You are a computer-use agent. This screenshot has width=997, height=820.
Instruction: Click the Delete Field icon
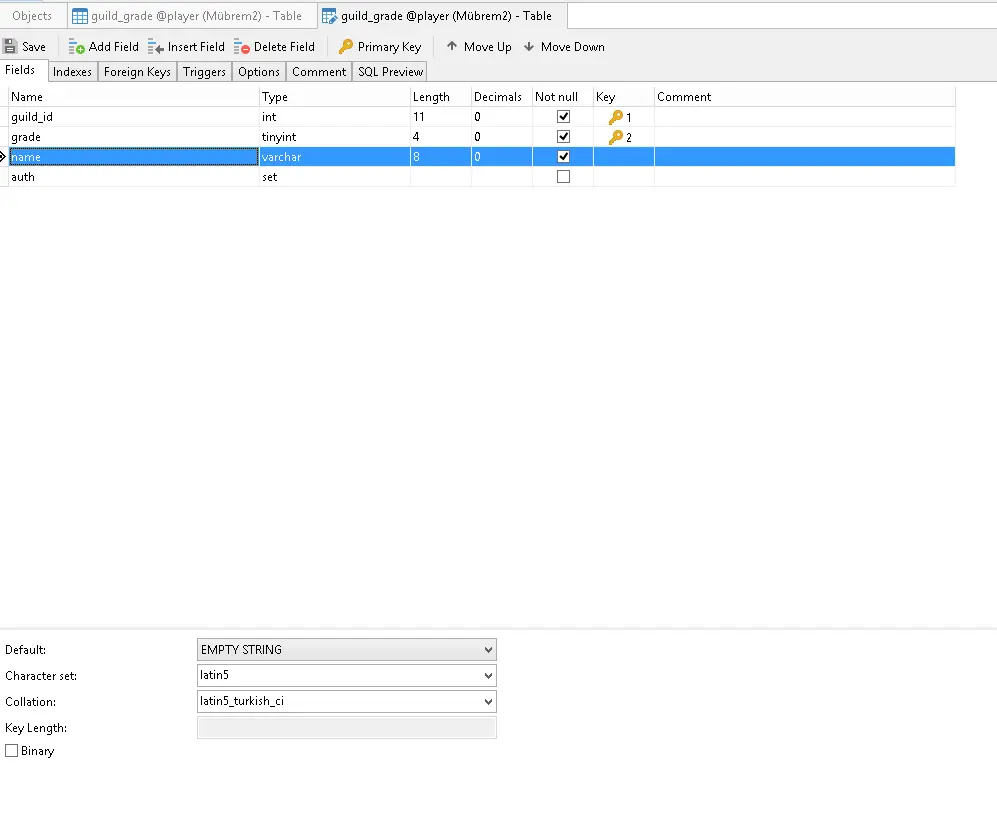(x=242, y=47)
